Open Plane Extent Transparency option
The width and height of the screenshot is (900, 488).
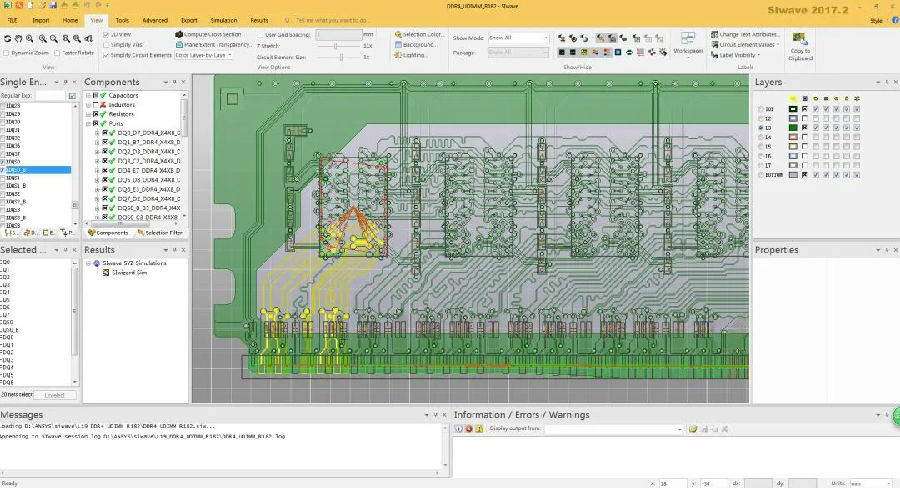pyautogui.click(x=216, y=45)
